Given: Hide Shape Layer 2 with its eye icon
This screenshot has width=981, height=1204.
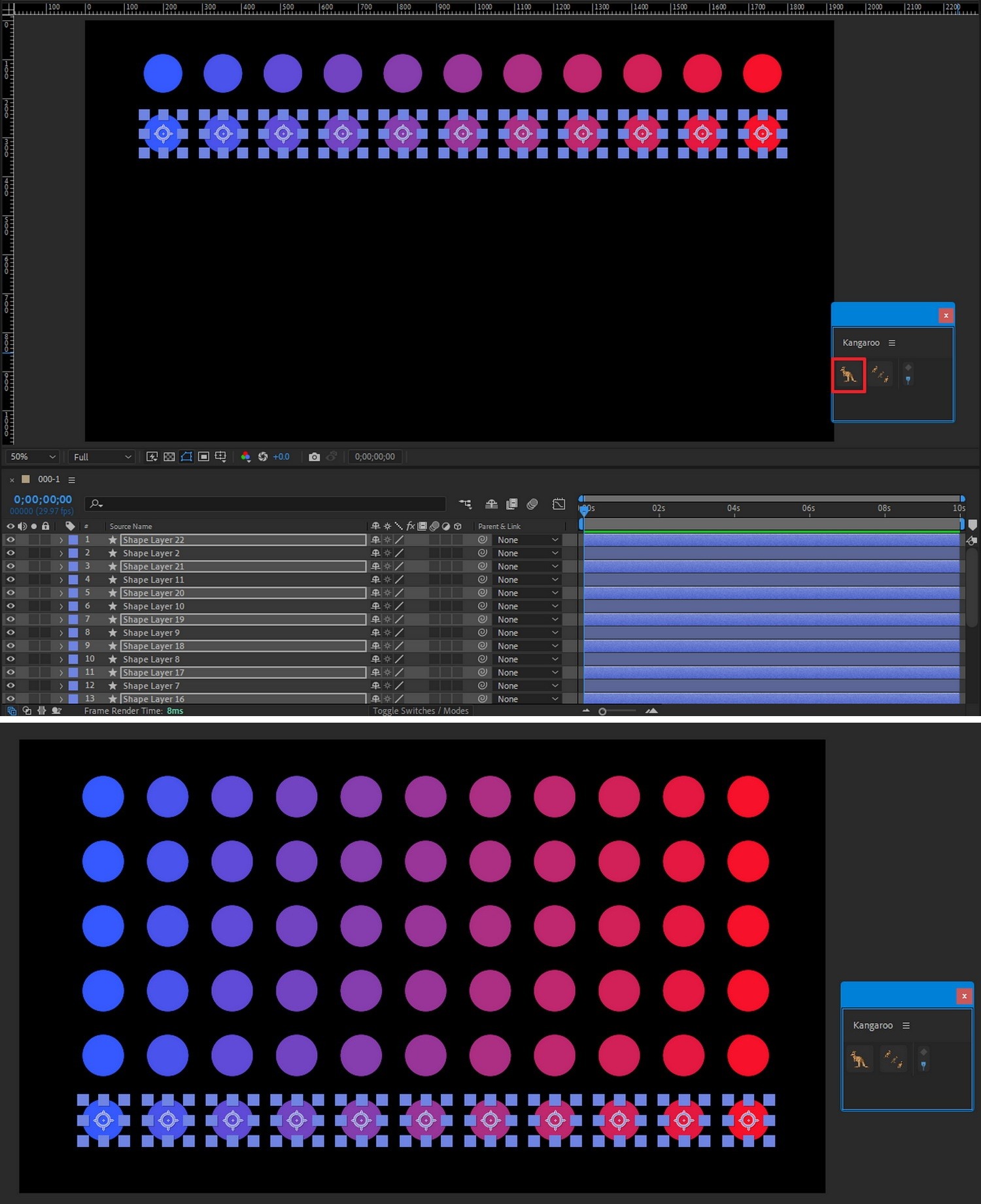Looking at the screenshot, I should (x=10, y=553).
